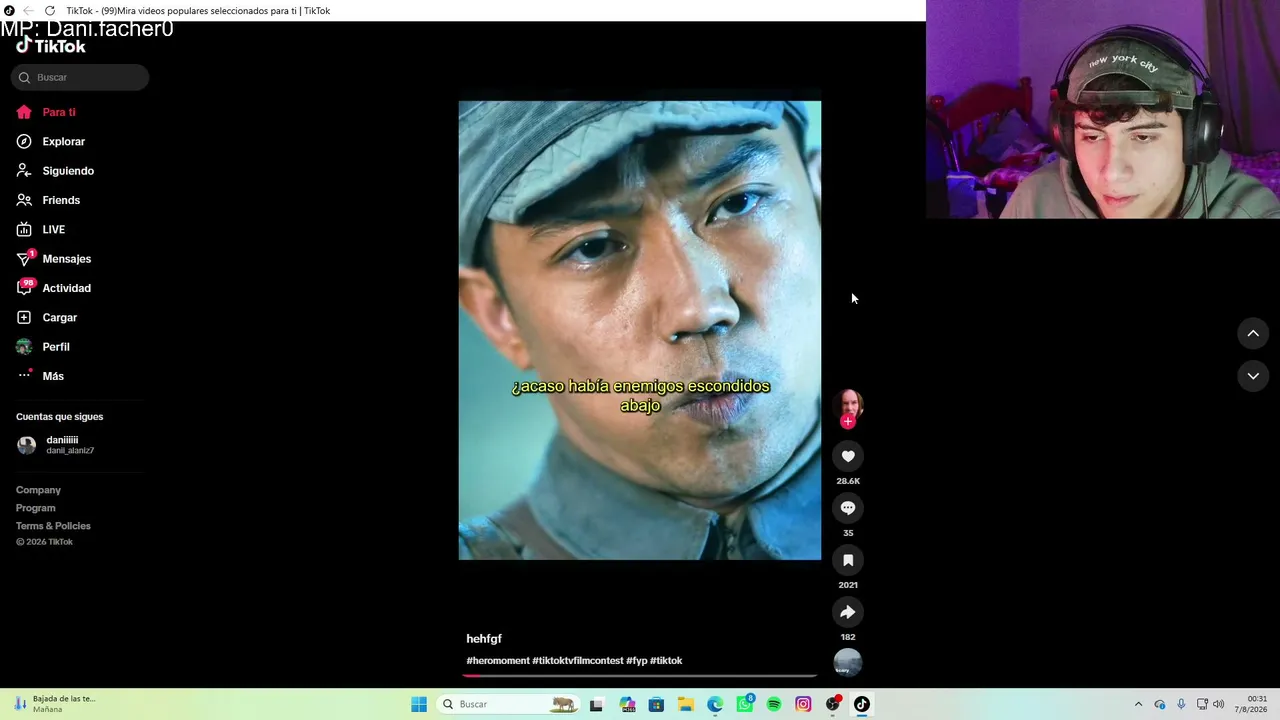Open network settings from the tray

tap(1202, 704)
